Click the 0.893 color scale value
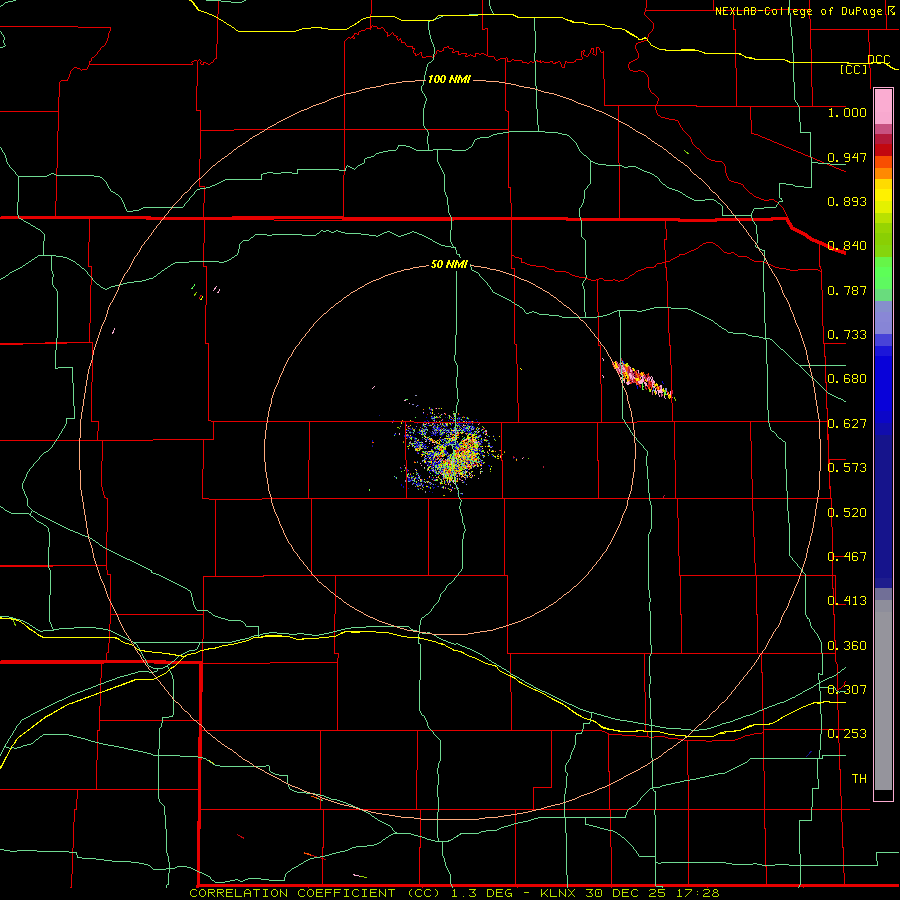Image resolution: width=900 pixels, height=900 pixels. (x=847, y=201)
